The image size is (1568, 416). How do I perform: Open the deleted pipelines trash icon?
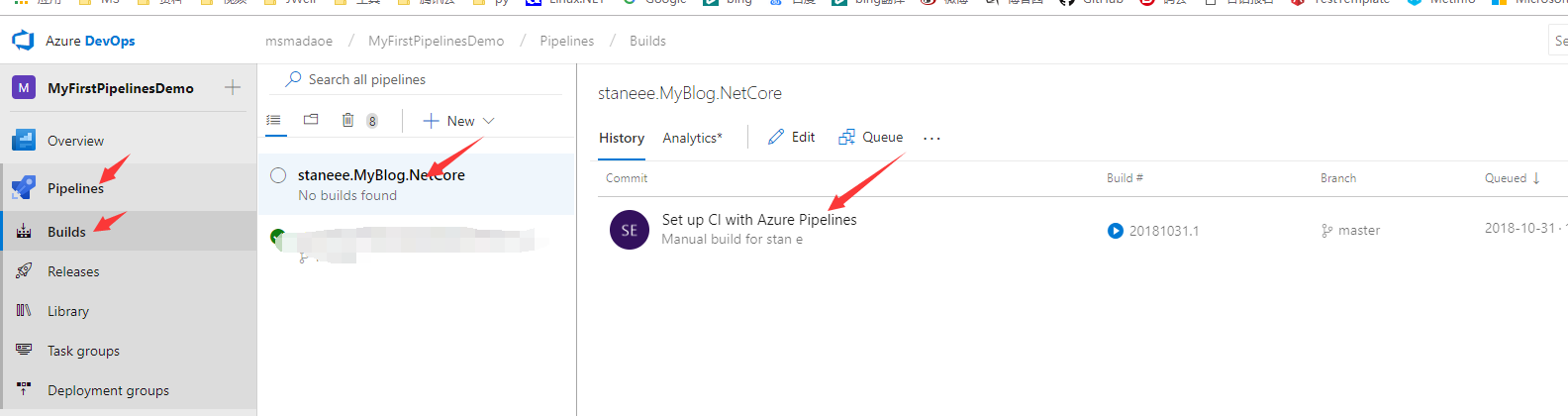tap(347, 120)
